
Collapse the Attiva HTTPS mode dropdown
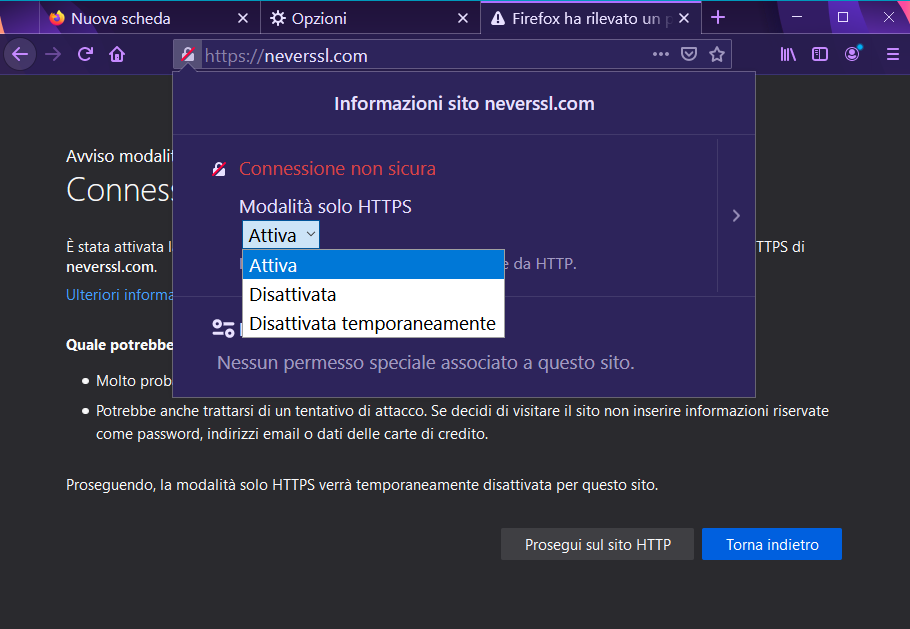pos(281,235)
